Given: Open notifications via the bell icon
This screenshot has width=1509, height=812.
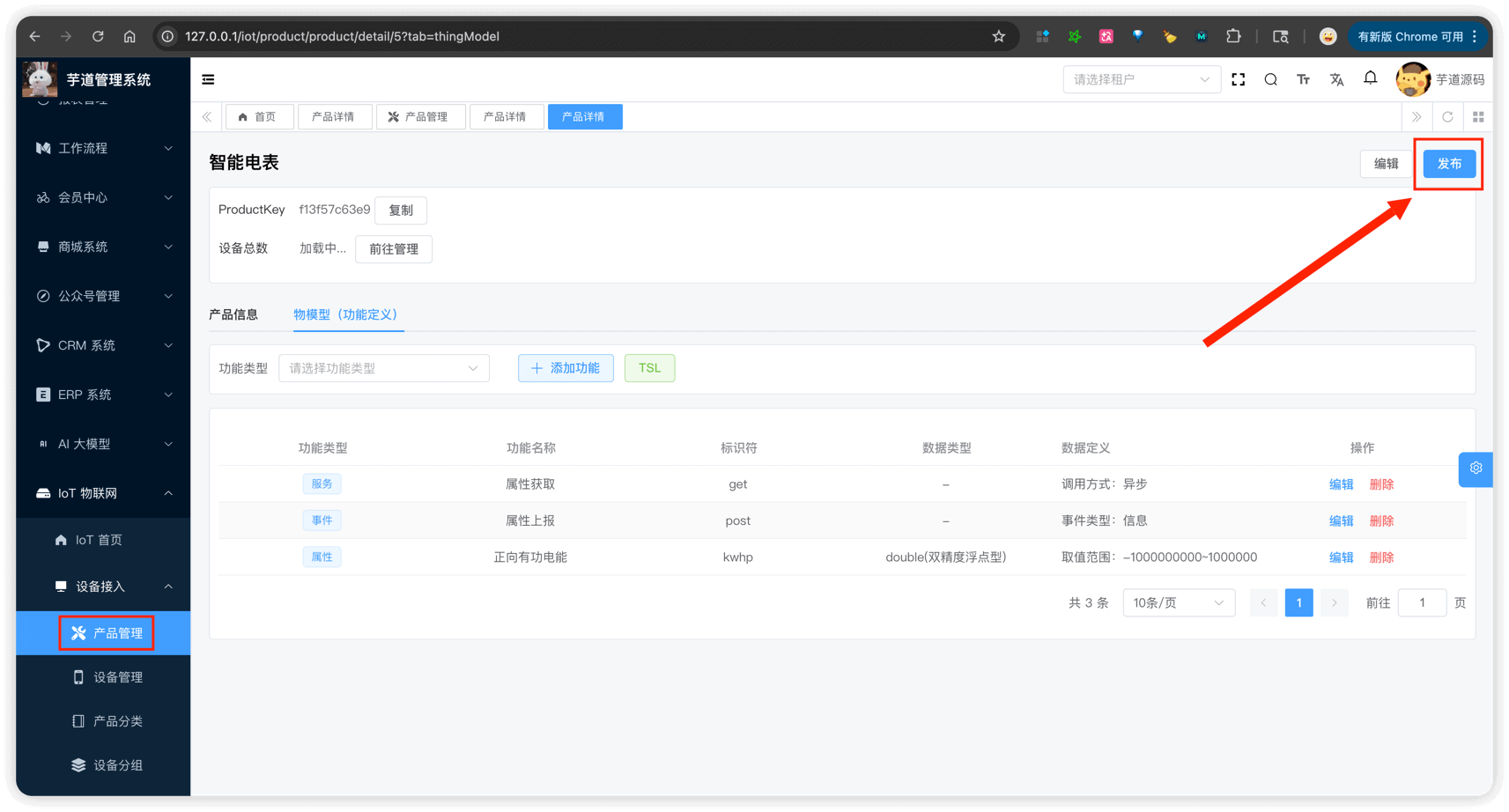Looking at the screenshot, I should [x=1370, y=78].
